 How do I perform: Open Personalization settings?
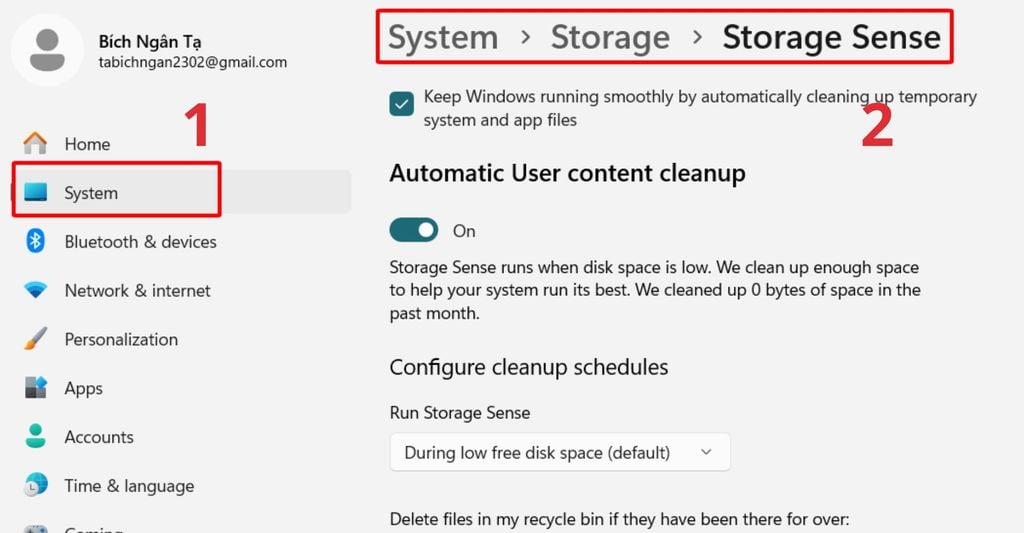pos(181,339)
